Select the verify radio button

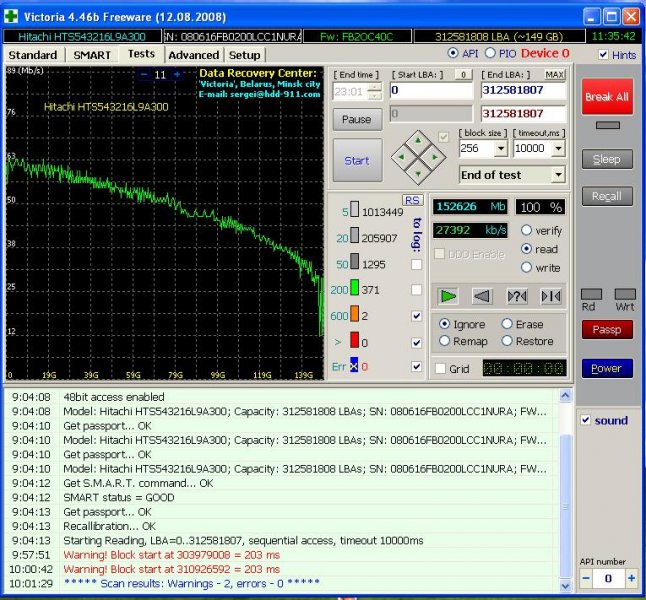[527, 231]
